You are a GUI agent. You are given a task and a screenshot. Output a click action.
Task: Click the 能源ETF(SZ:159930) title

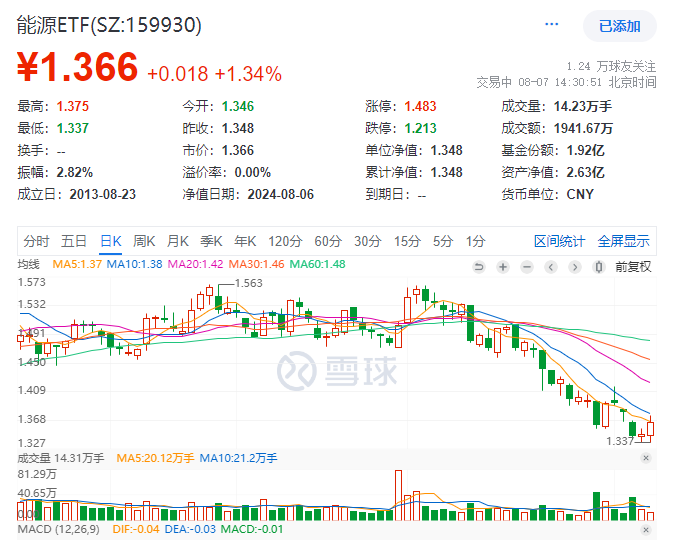[x=109, y=25]
